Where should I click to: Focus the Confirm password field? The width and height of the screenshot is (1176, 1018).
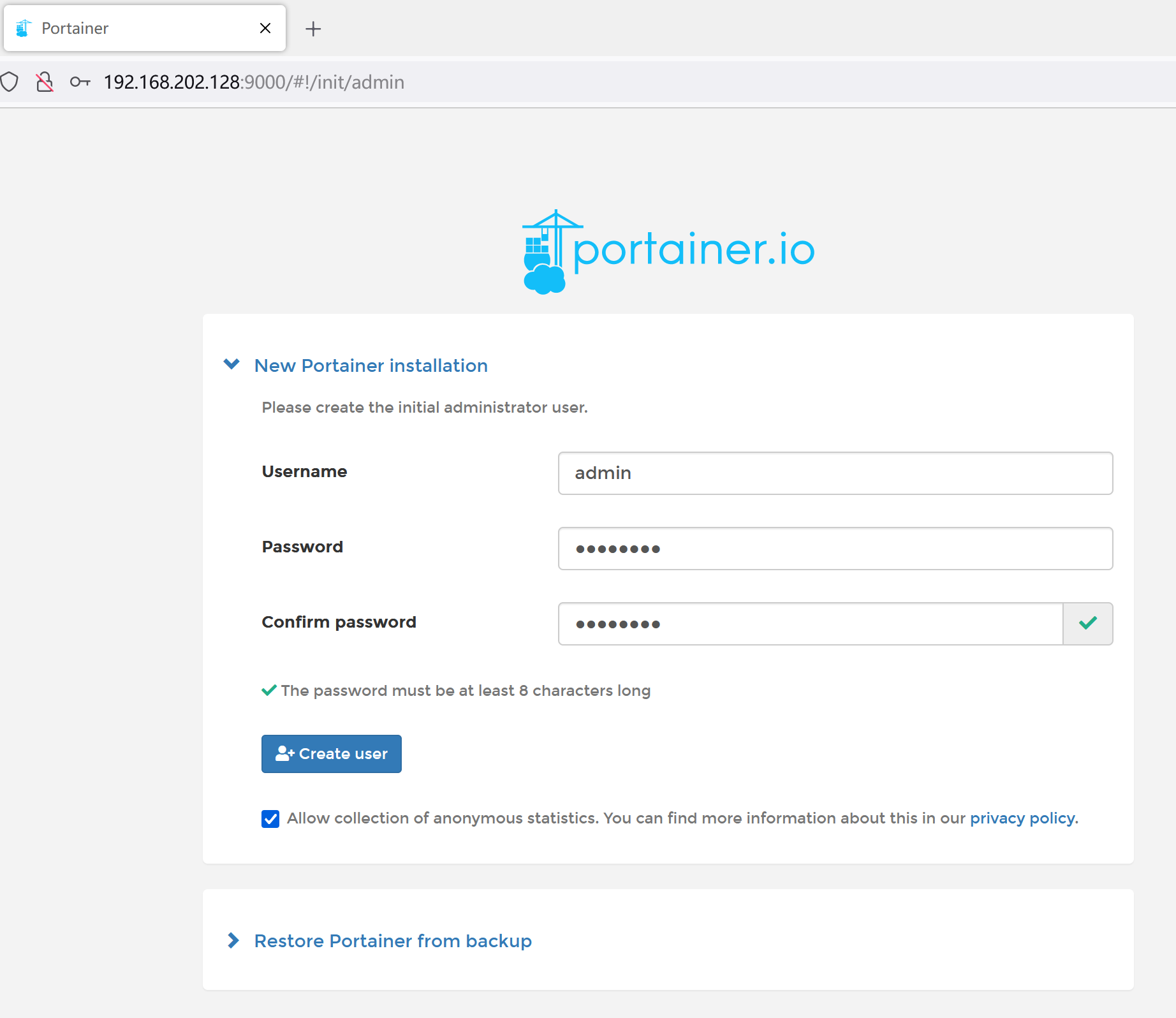pyautogui.click(x=811, y=624)
